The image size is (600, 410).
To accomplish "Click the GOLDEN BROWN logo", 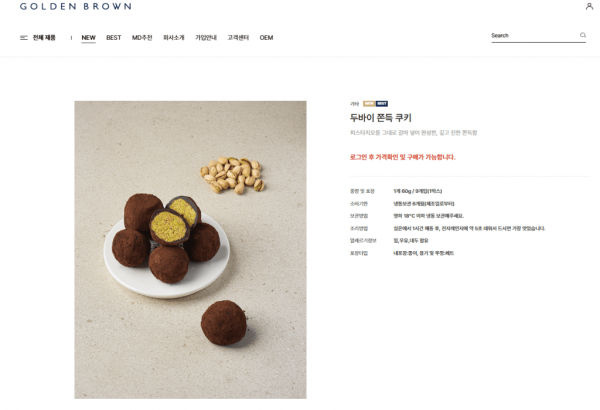I will pos(76,6).
